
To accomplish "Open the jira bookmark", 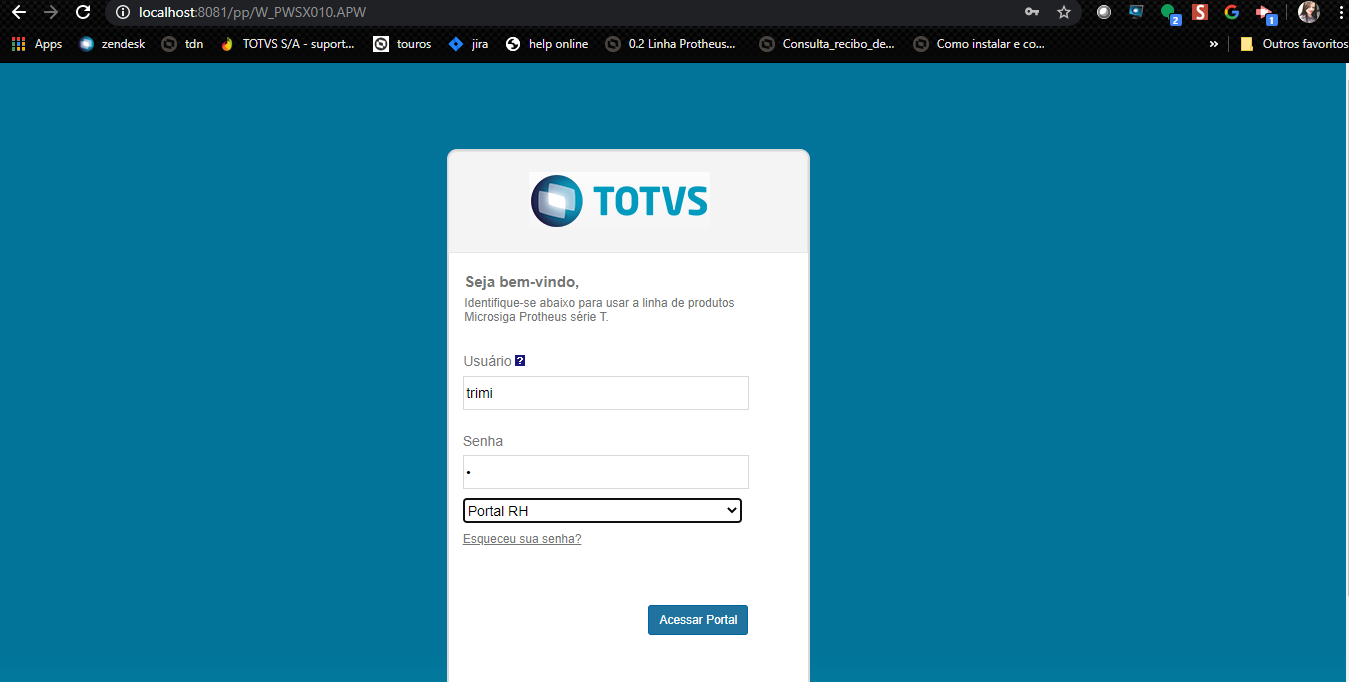I will coord(468,44).
